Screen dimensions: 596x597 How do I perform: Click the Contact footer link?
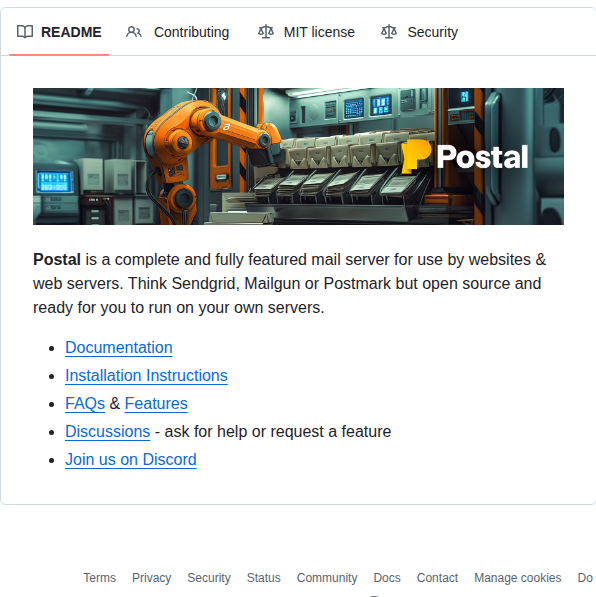coord(437,578)
